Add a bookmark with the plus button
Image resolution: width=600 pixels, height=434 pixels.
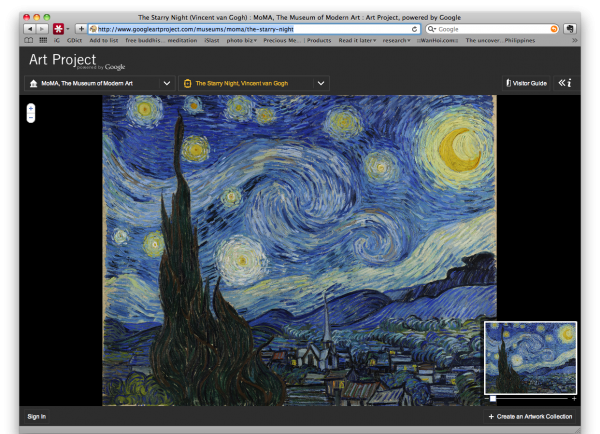click(x=81, y=29)
